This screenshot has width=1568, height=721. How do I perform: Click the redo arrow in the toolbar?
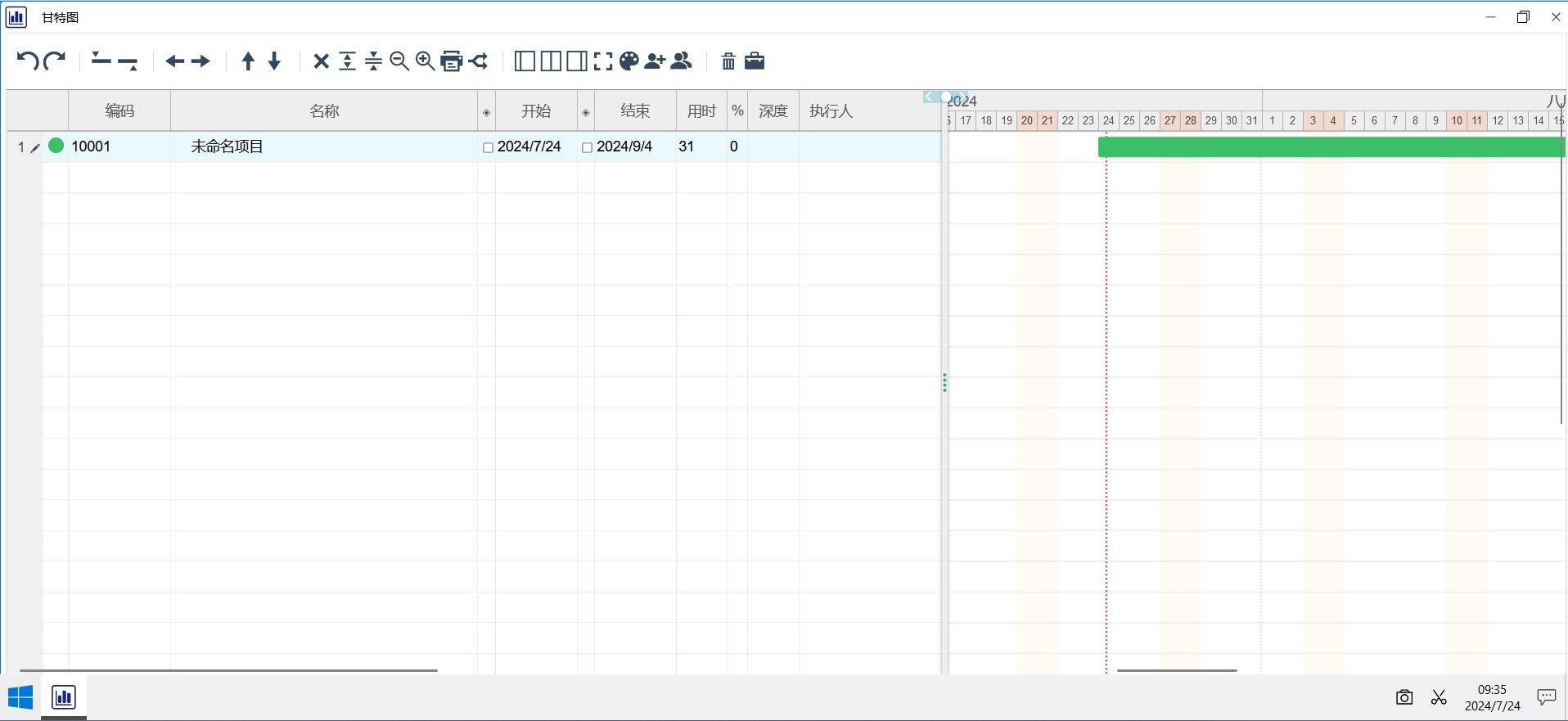55,61
